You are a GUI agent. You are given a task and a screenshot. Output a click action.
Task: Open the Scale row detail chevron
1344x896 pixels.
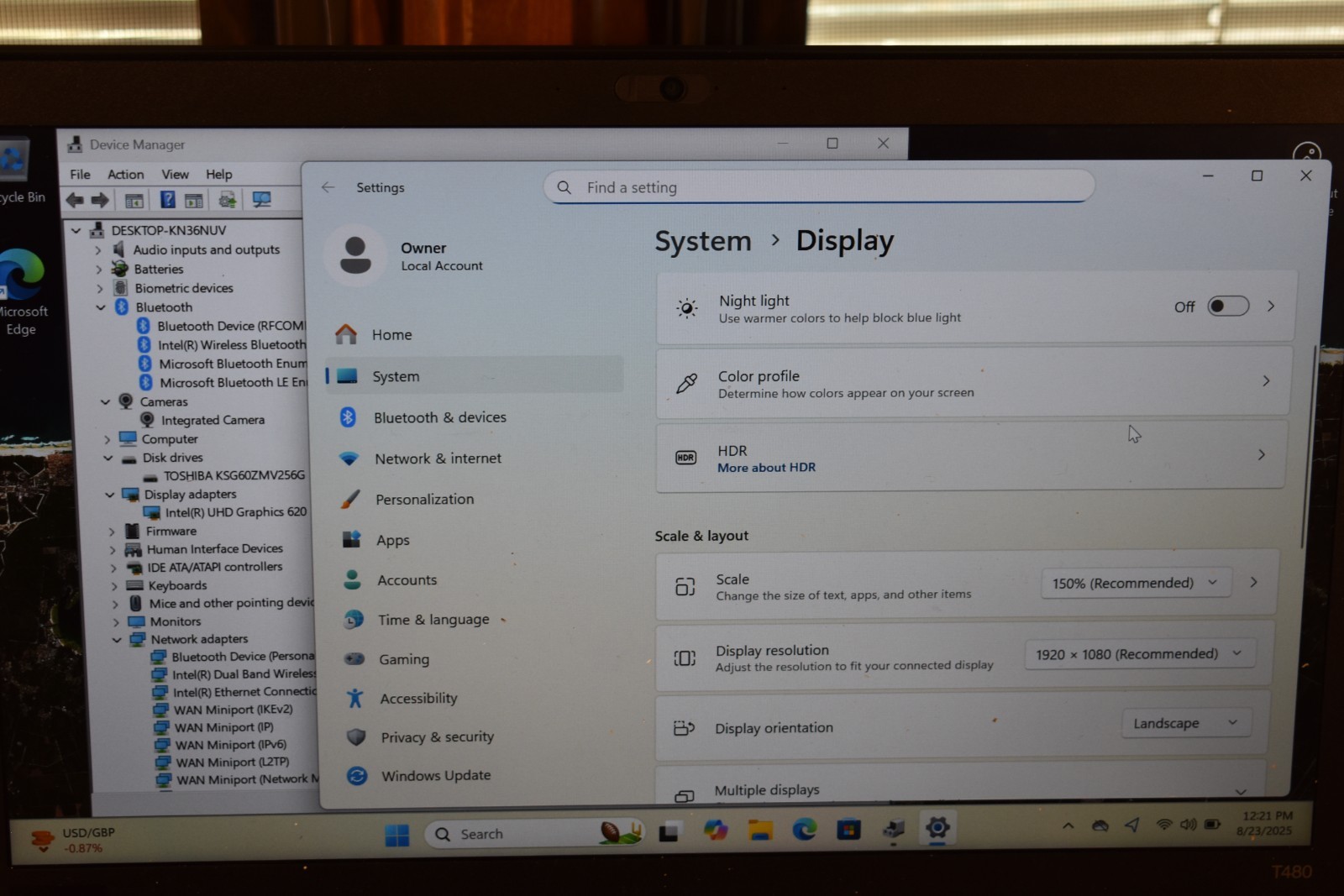coord(1253,582)
